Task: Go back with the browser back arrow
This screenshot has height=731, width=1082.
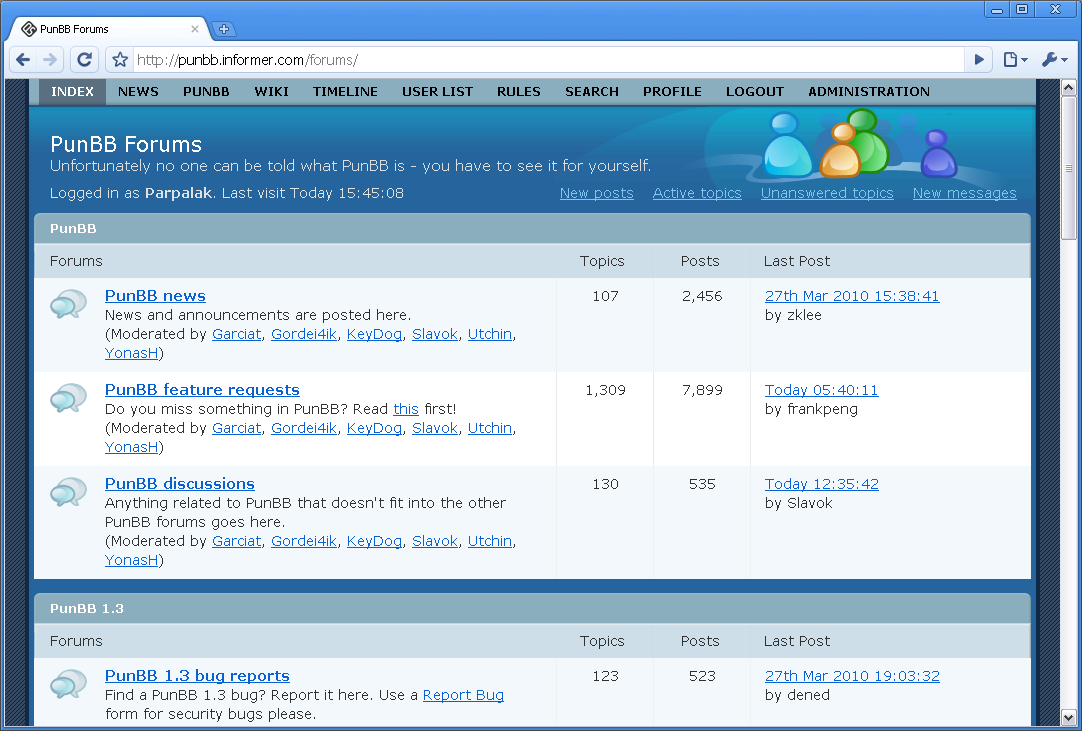Action: tap(23, 60)
